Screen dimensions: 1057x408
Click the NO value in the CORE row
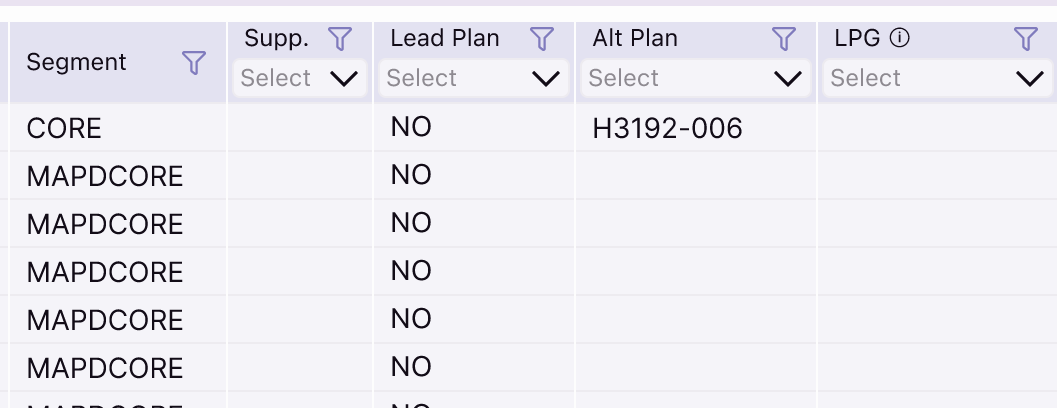tap(411, 129)
